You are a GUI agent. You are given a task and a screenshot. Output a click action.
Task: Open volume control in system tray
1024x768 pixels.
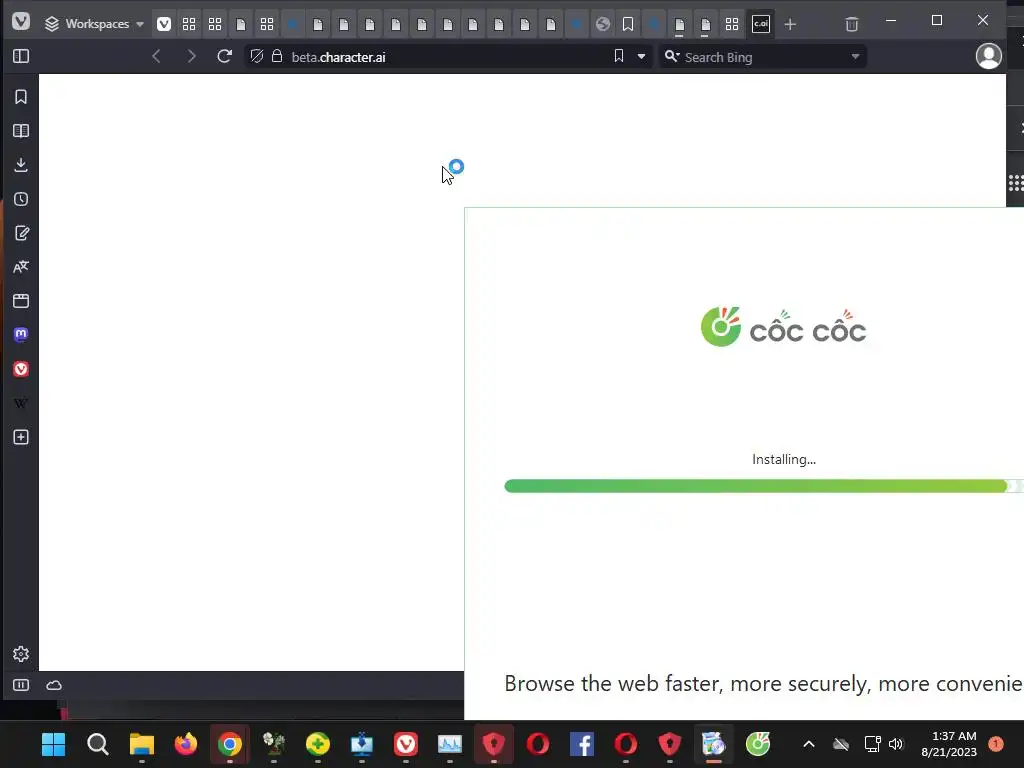tap(896, 744)
